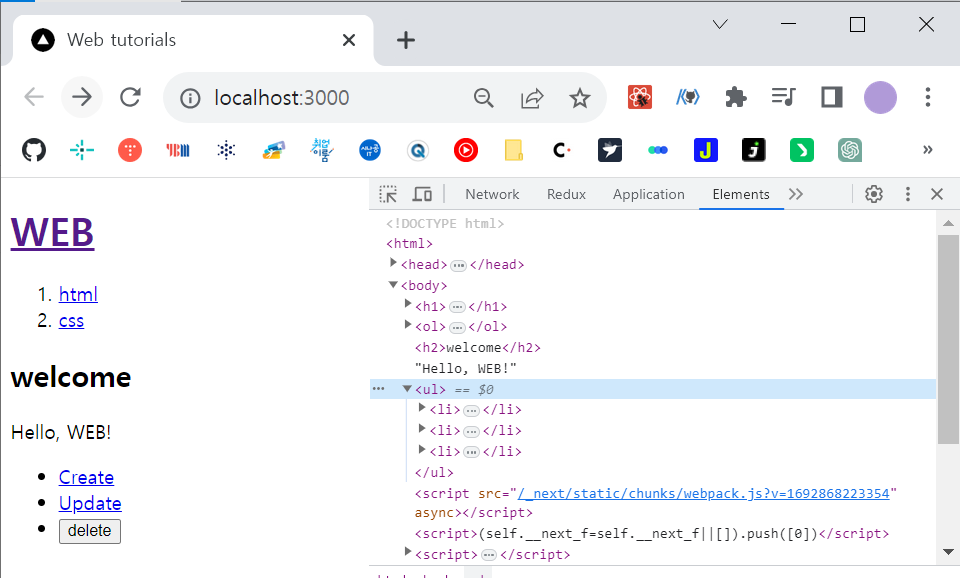Open the ChatGPT bookmark
Screen dimensions: 960x578
850,150
